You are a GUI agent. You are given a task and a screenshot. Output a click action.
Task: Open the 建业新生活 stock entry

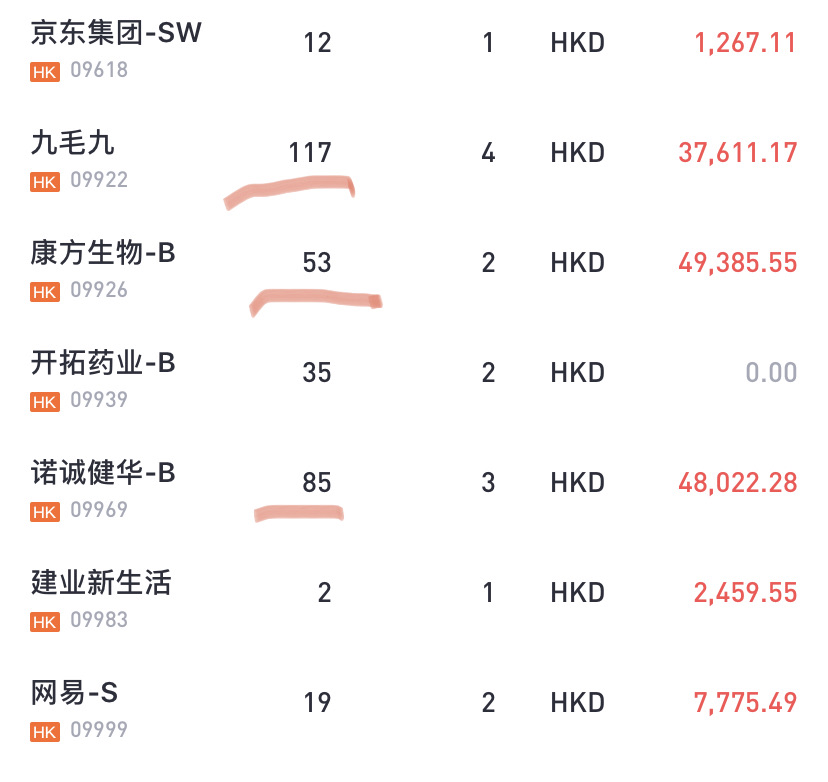click(101, 582)
